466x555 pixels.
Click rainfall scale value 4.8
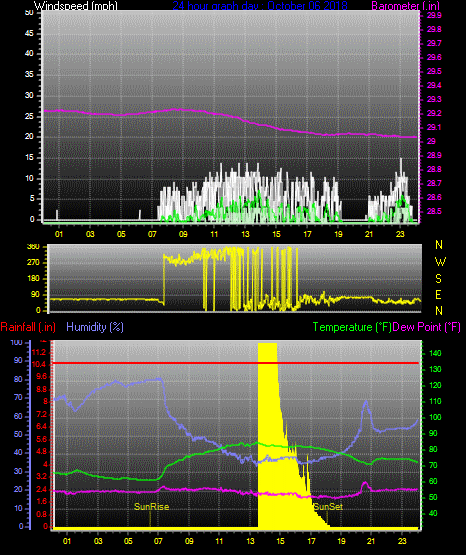click(x=41, y=452)
